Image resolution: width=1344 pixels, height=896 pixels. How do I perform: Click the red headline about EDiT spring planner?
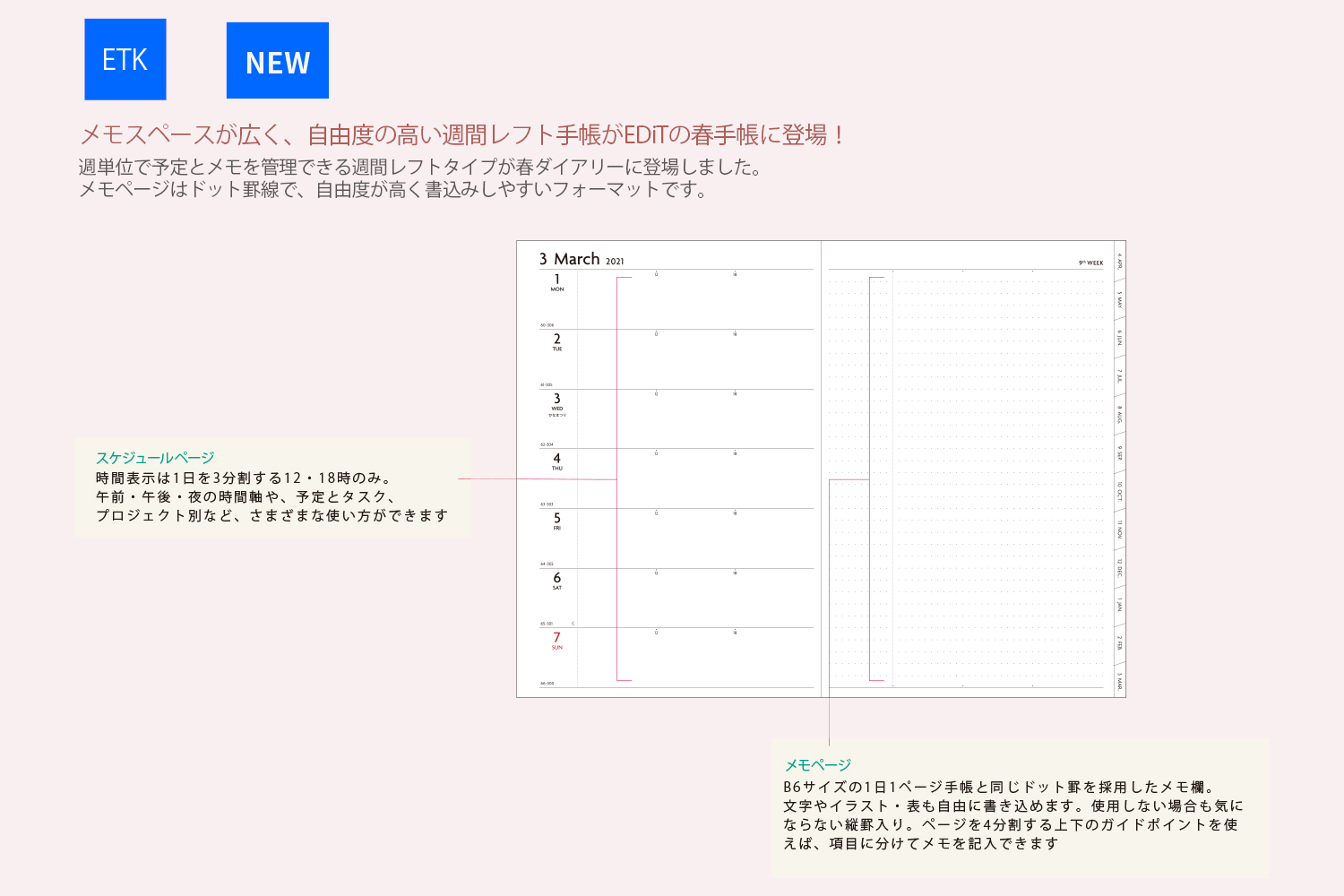pyautogui.click(x=461, y=134)
